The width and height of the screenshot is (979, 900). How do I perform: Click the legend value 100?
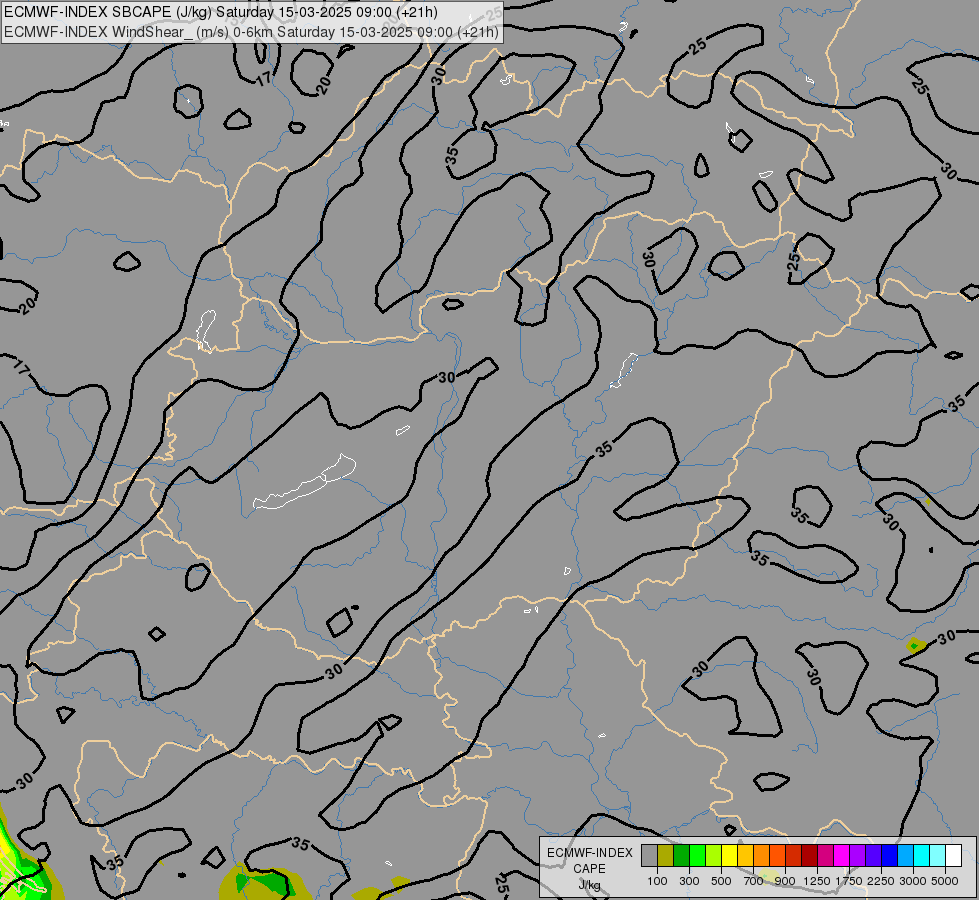click(657, 881)
